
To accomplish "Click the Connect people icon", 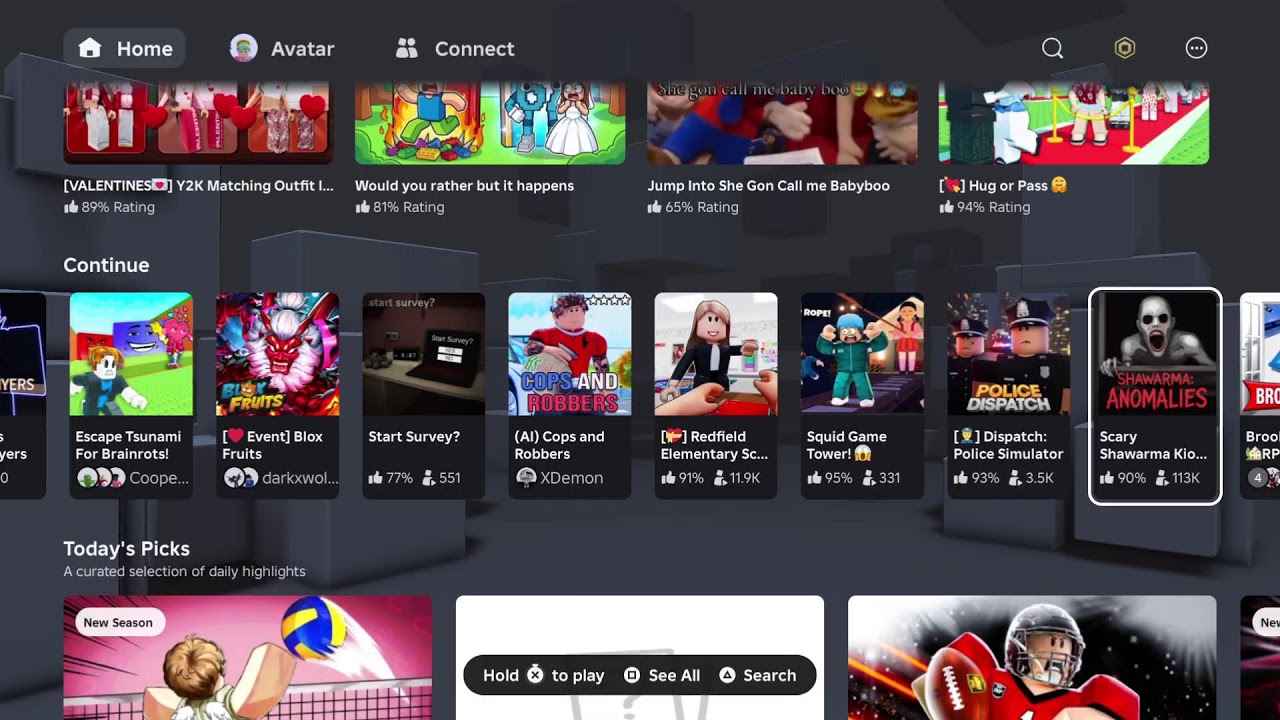I will point(406,48).
